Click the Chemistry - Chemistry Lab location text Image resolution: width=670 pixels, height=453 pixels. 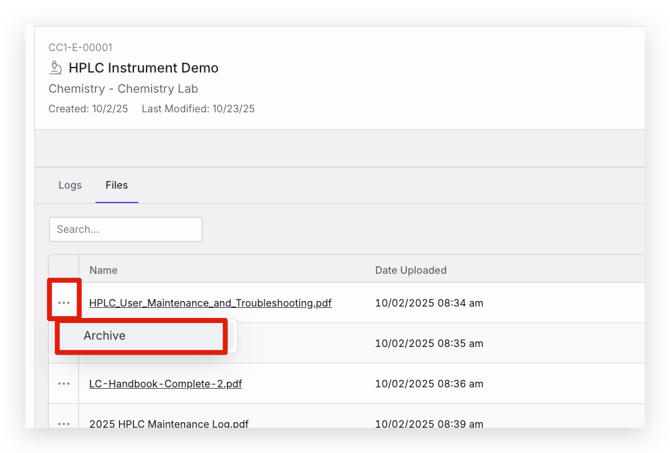tap(123, 89)
